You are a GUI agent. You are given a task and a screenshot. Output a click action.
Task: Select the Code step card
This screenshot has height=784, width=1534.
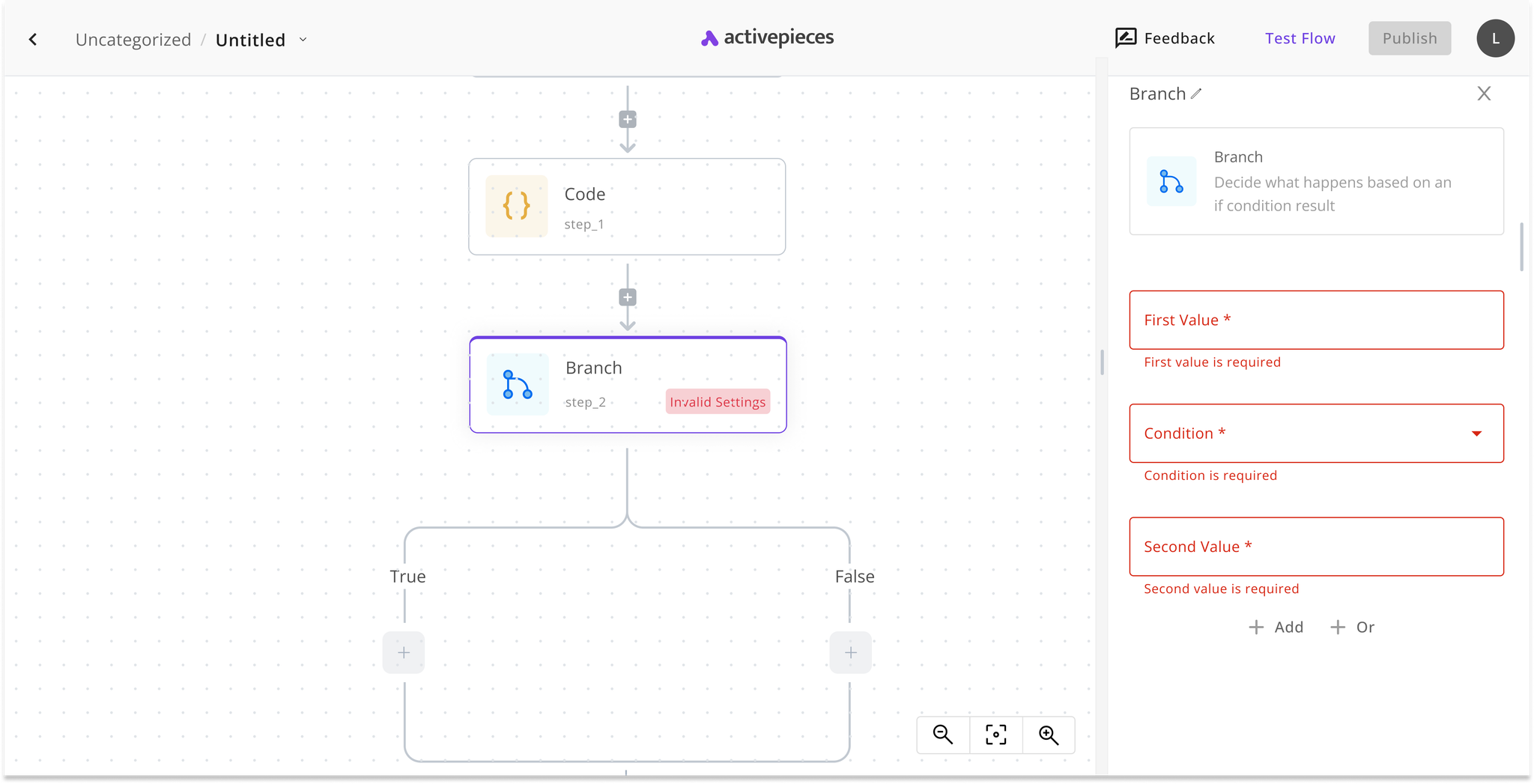click(627, 207)
